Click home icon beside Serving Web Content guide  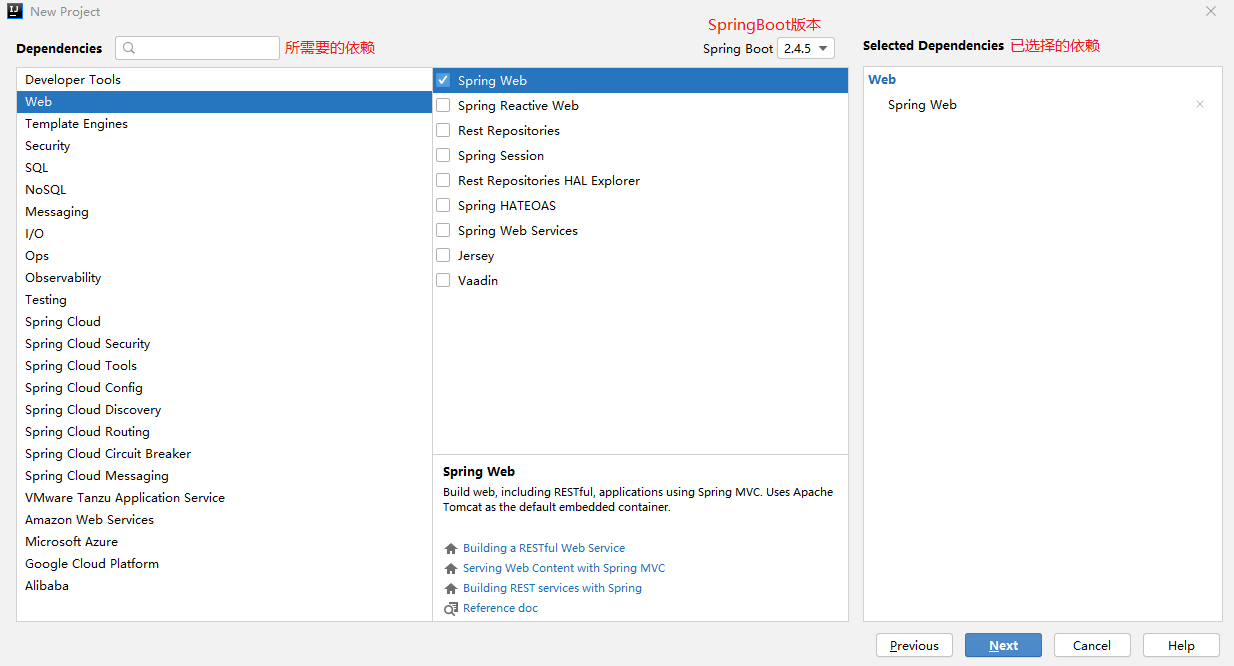click(451, 569)
